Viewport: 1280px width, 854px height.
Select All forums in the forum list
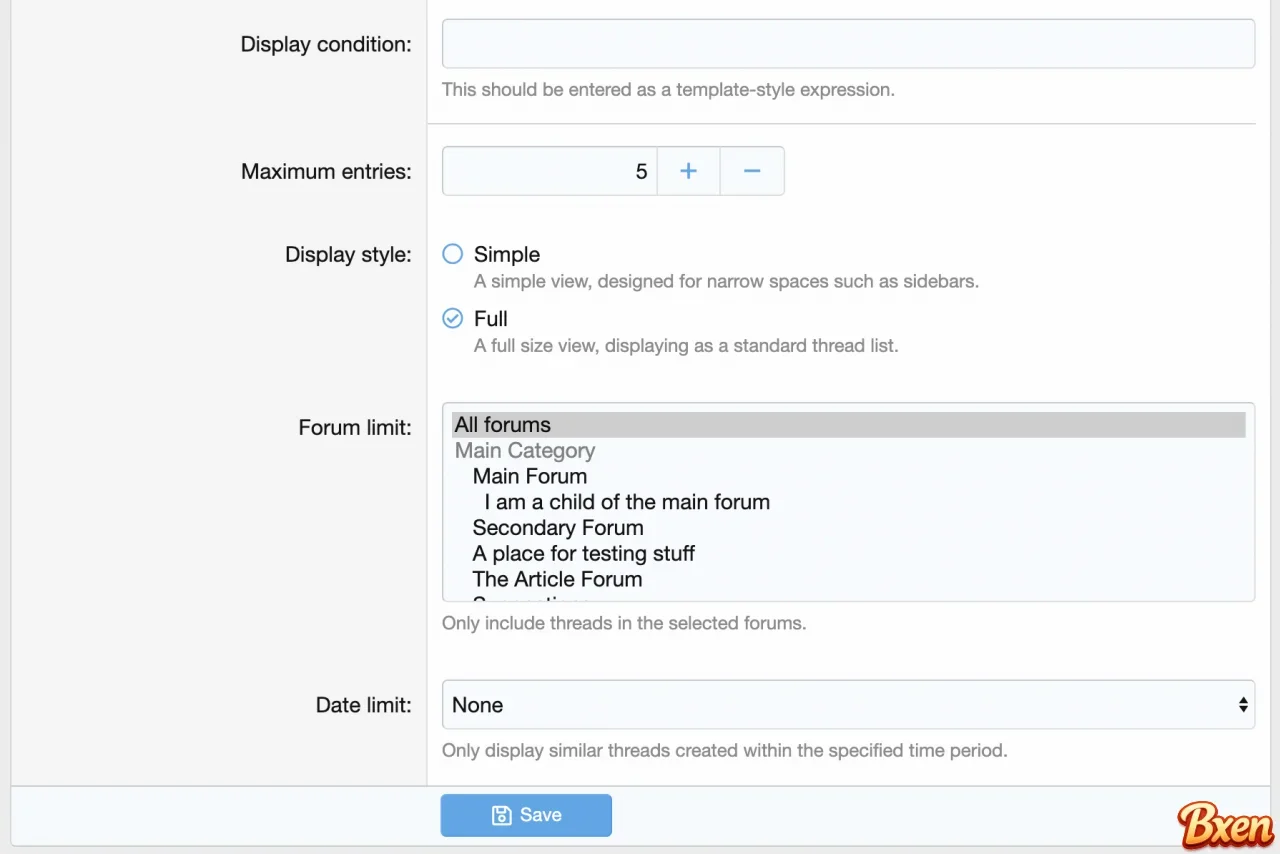(502, 424)
